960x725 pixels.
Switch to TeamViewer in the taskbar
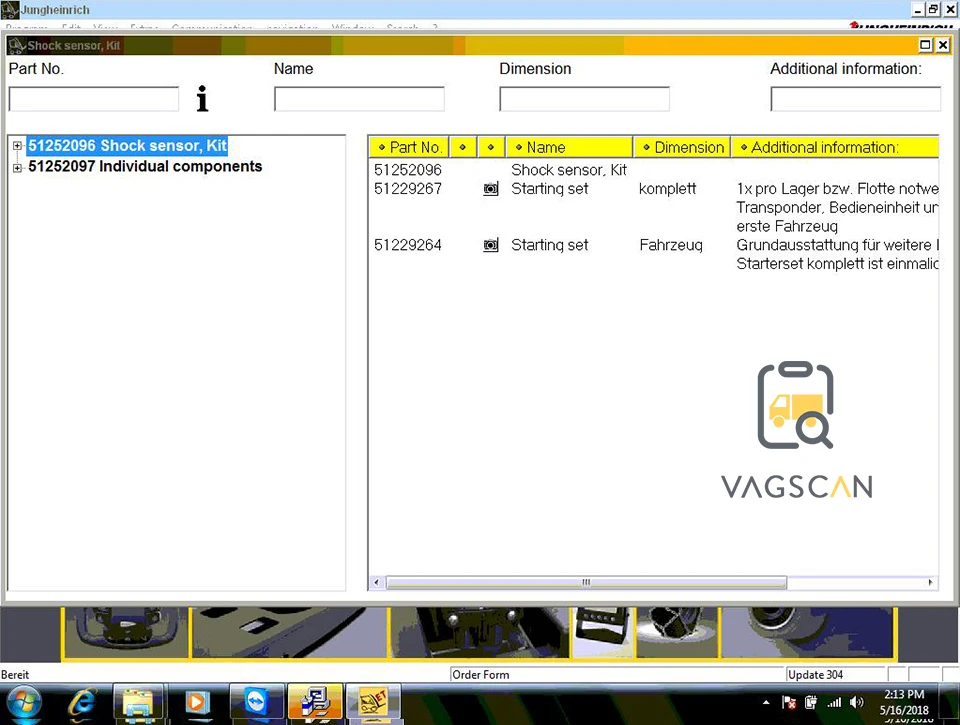point(257,702)
